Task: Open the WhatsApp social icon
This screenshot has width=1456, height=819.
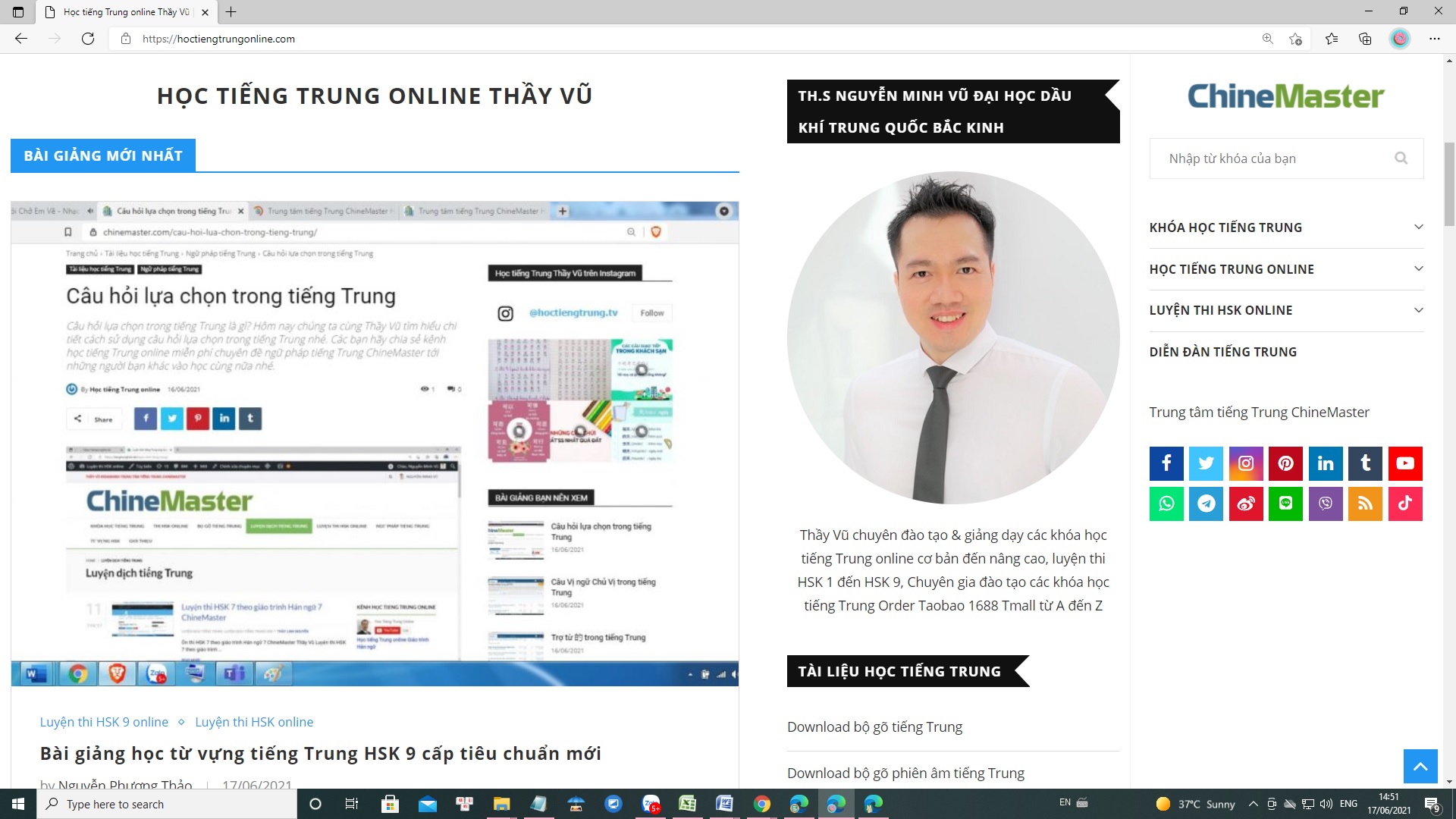Action: (x=1166, y=504)
